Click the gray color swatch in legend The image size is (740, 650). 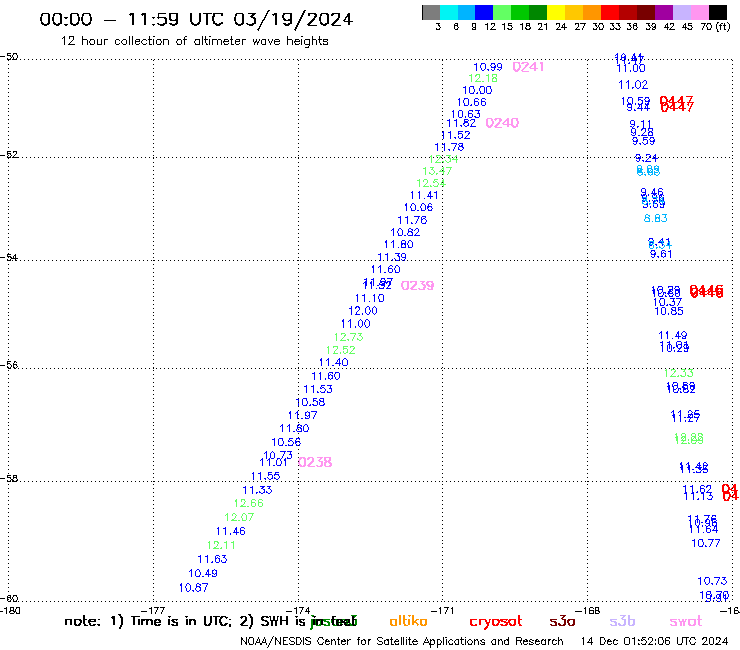click(x=431, y=12)
